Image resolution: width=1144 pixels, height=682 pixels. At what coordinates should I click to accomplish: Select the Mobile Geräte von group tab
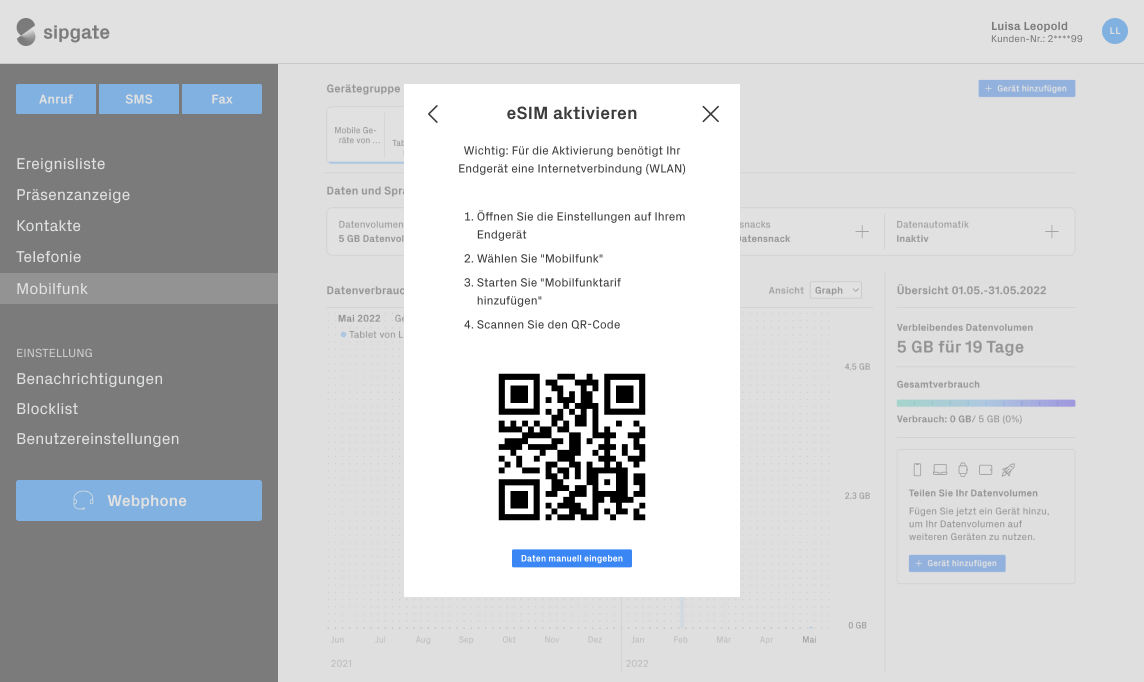click(358, 135)
